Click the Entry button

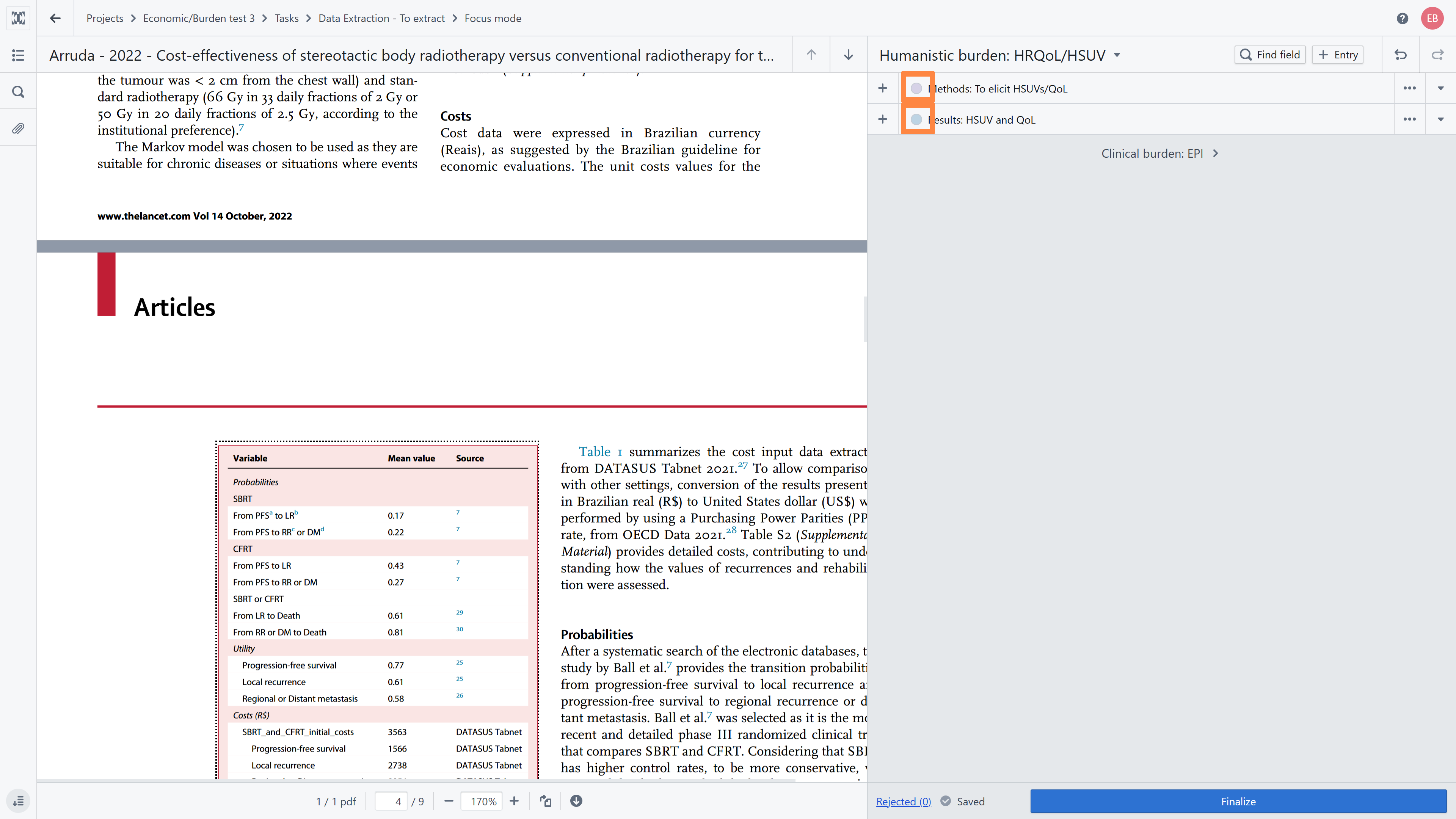[1337, 55]
